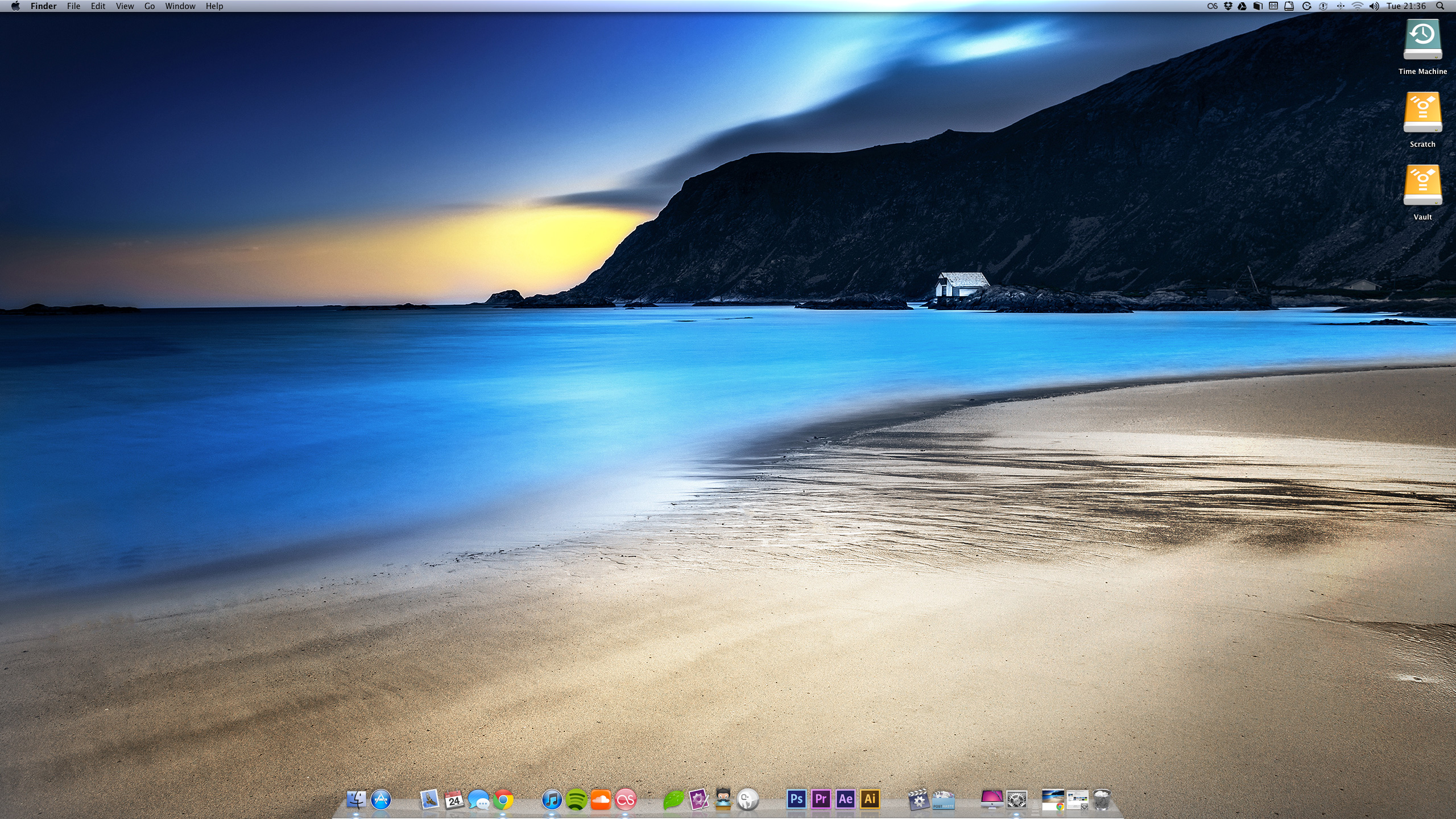This screenshot has height=819, width=1456.
Task: Open the volume menu bar control
Action: coord(1374,6)
